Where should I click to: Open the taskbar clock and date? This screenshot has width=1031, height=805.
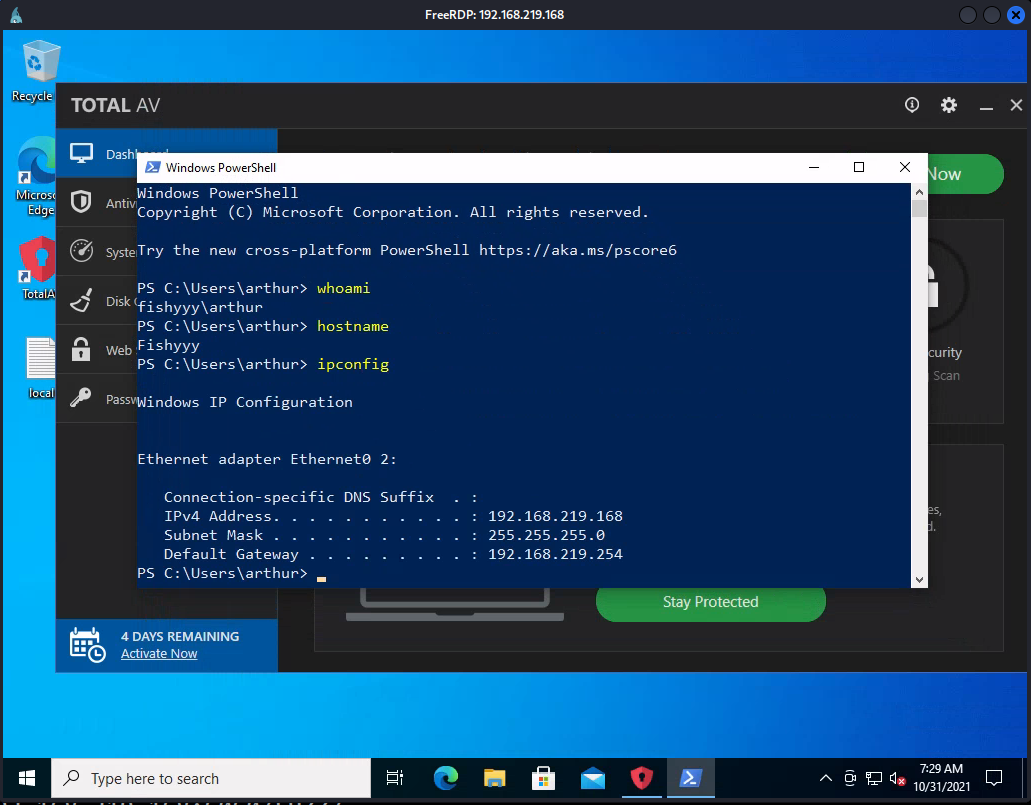tap(941, 777)
